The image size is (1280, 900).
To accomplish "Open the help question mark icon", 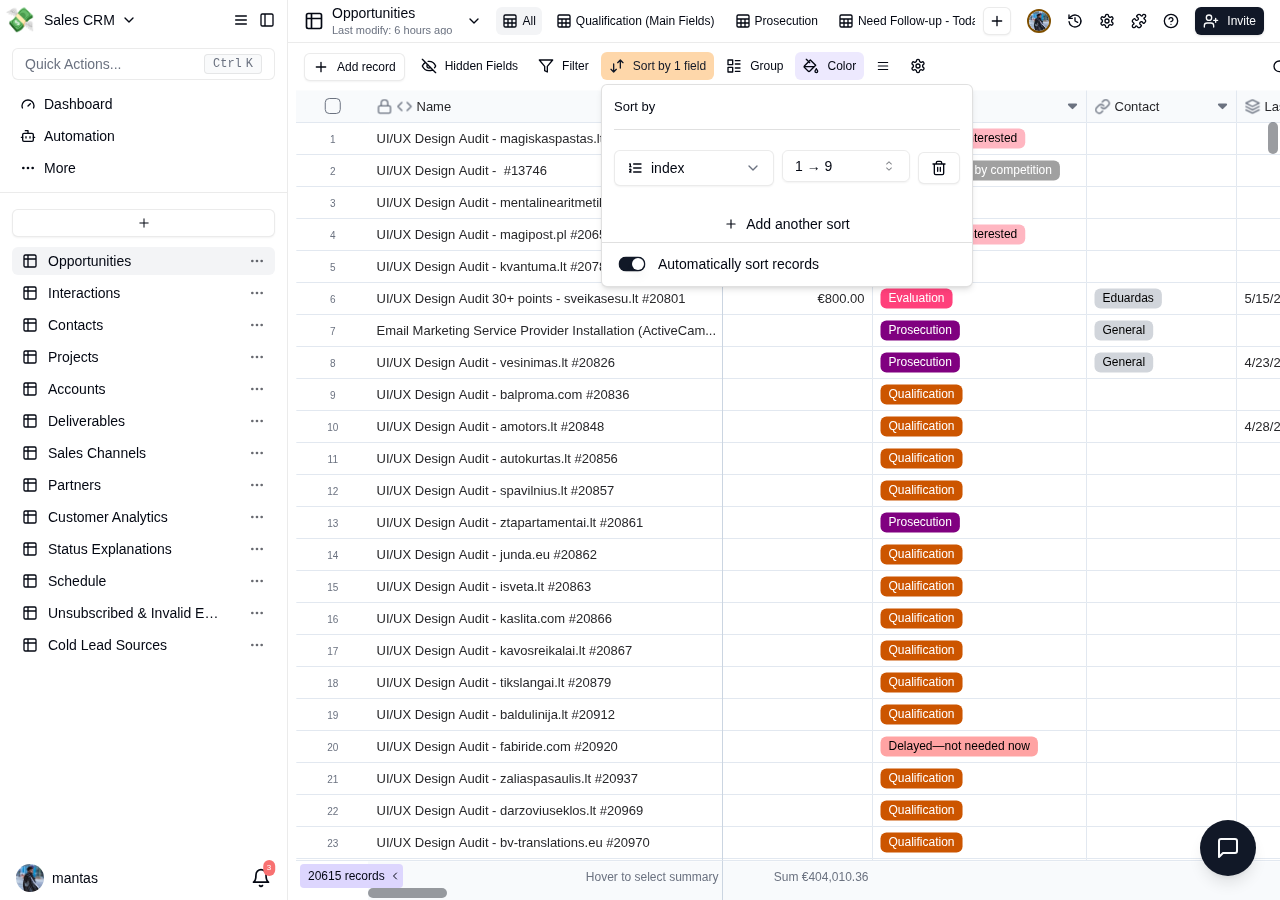I will coord(1171,21).
